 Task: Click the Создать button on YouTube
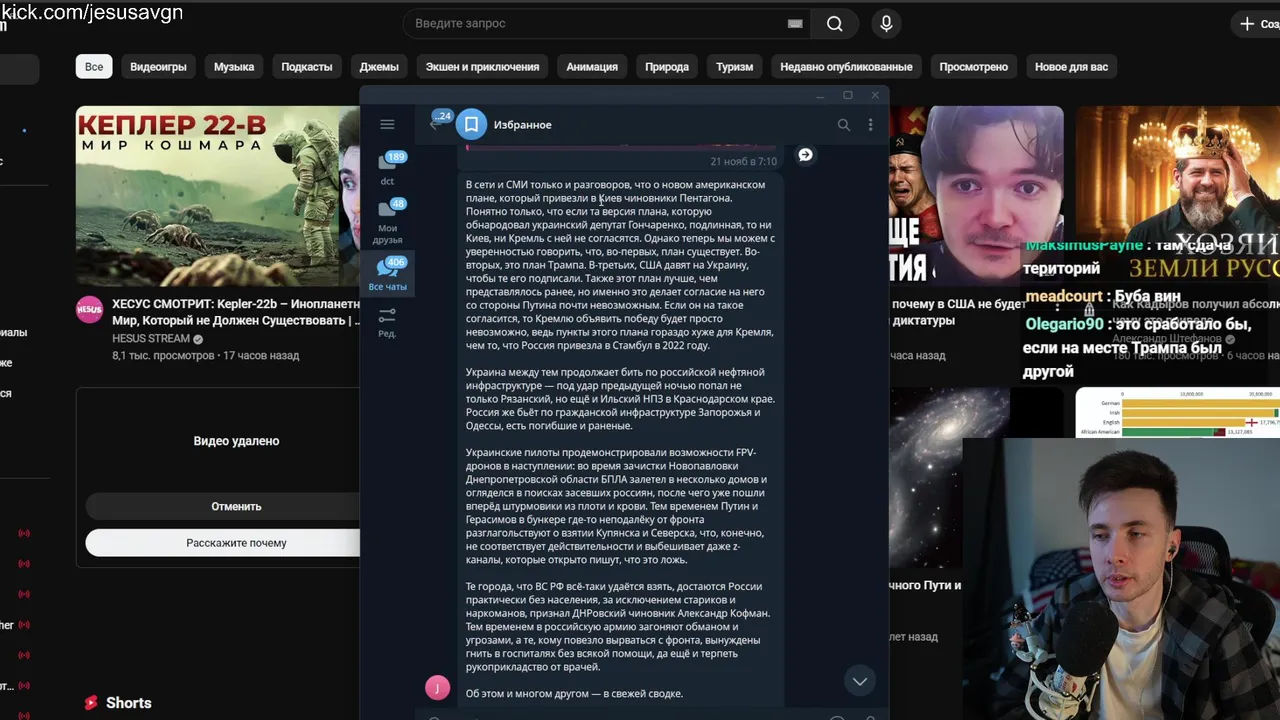coord(1258,24)
